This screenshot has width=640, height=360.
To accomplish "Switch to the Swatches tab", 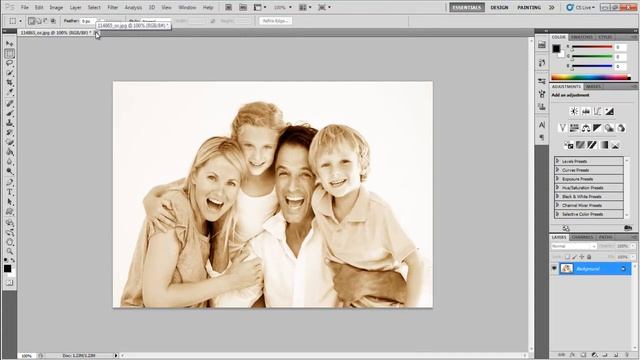I will click(x=582, y=37).
